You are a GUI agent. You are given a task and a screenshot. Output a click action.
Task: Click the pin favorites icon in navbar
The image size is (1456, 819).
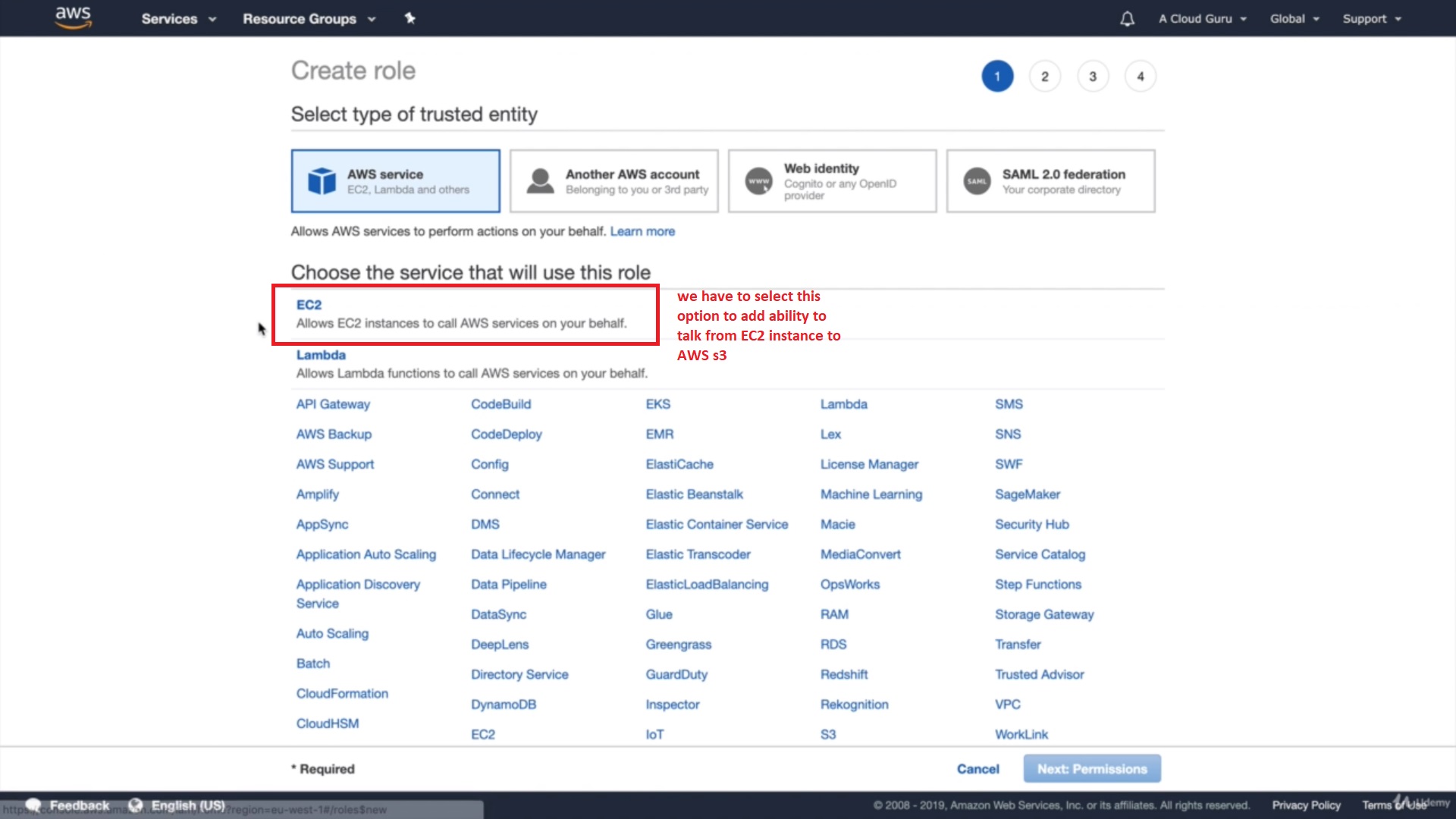[410, 18]
